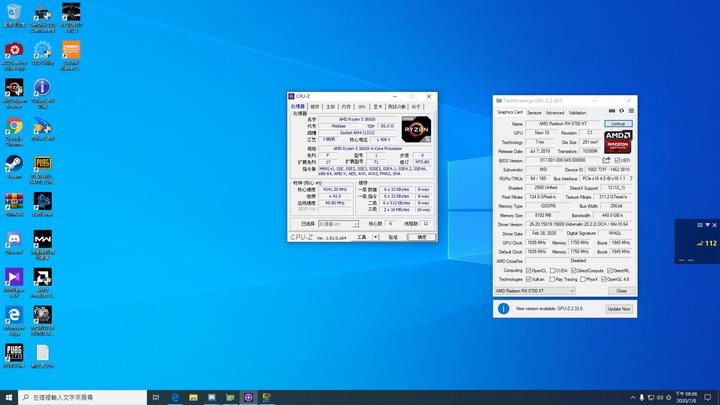Launch Discord from the desktop
The image size is (720, 405).
coord(14,242)
